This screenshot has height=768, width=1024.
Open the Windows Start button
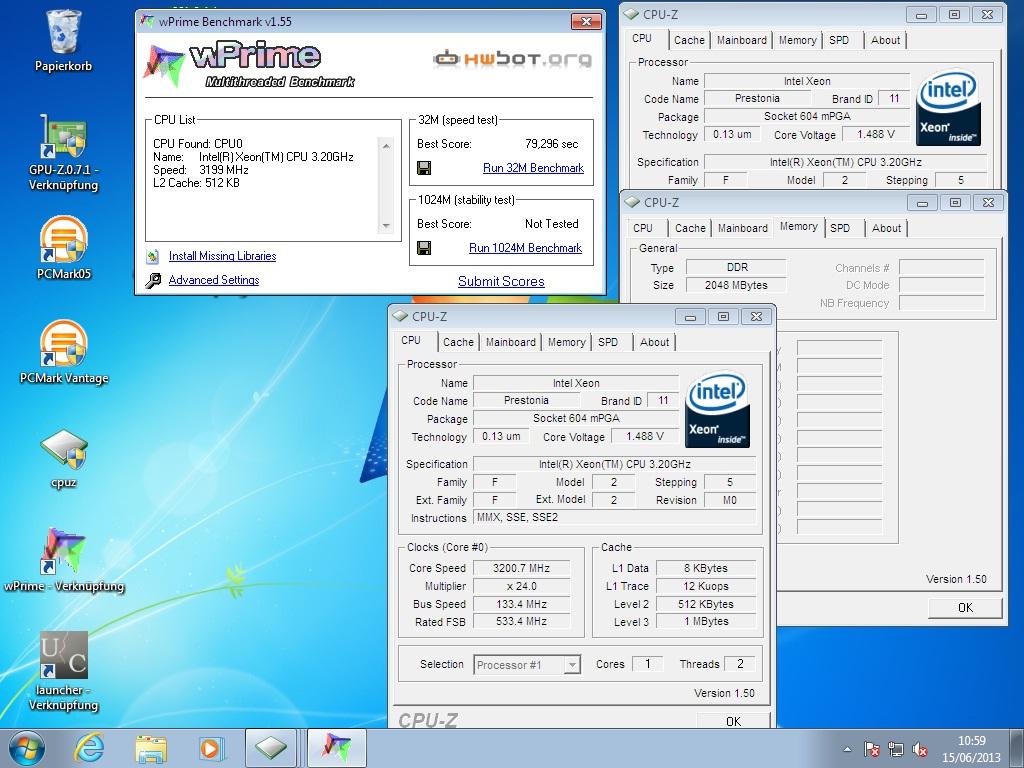(27, 748)
